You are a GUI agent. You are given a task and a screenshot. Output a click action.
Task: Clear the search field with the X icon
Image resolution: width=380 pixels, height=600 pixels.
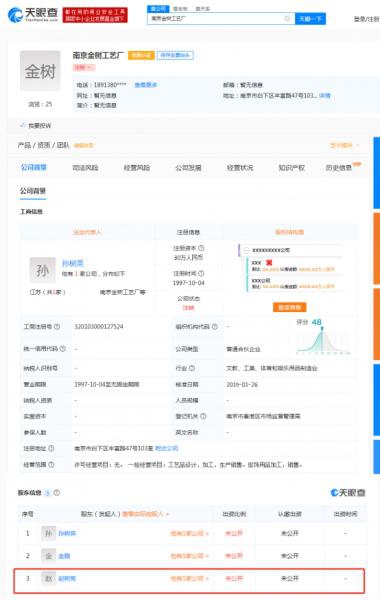tap(287, 18)
